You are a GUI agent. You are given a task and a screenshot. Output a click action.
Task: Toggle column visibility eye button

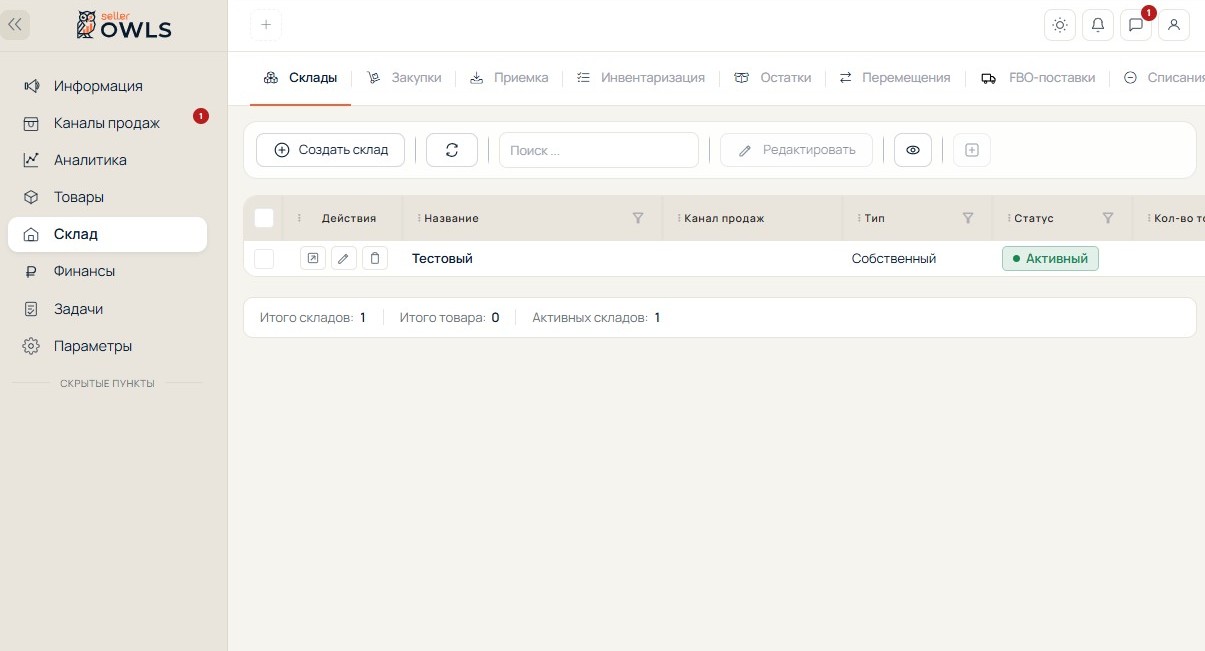tap(913, 150)
